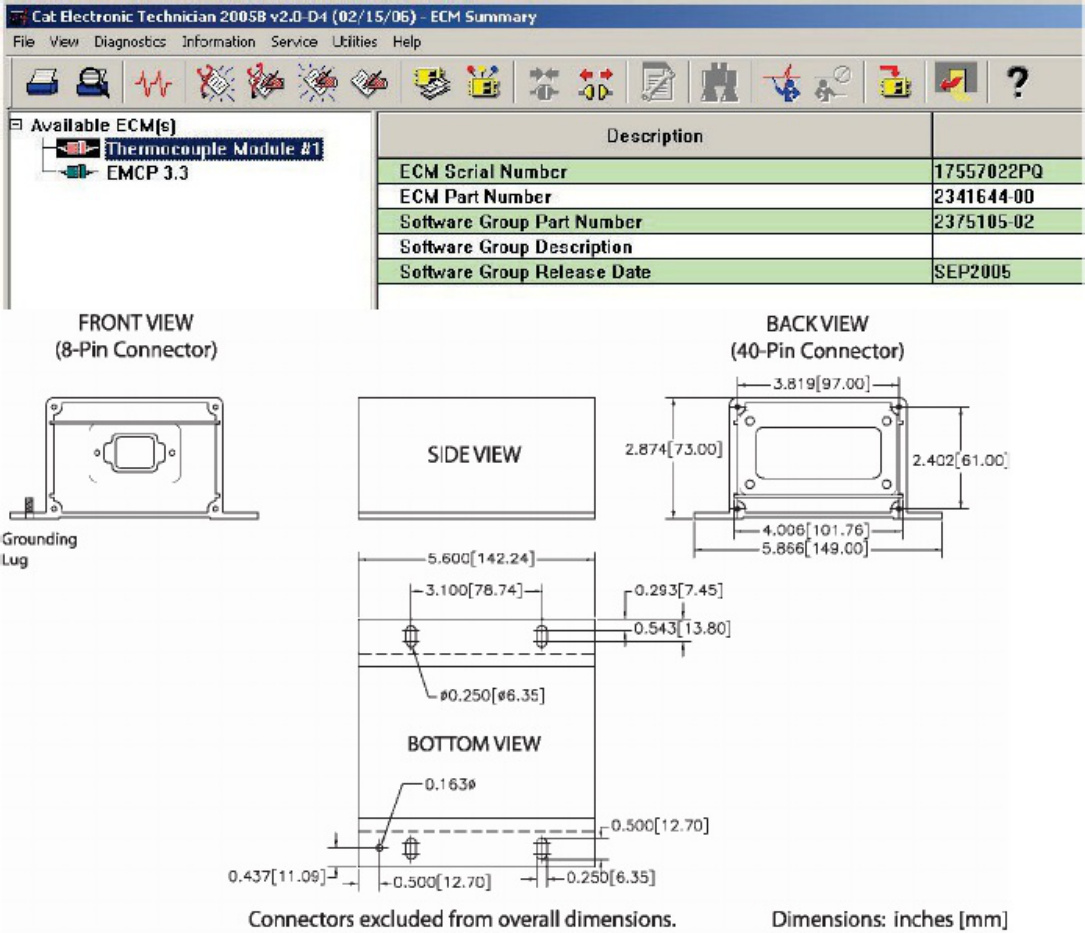
Task: Open the Information menu
Action: pyautogui.click(x=219, y=42)
